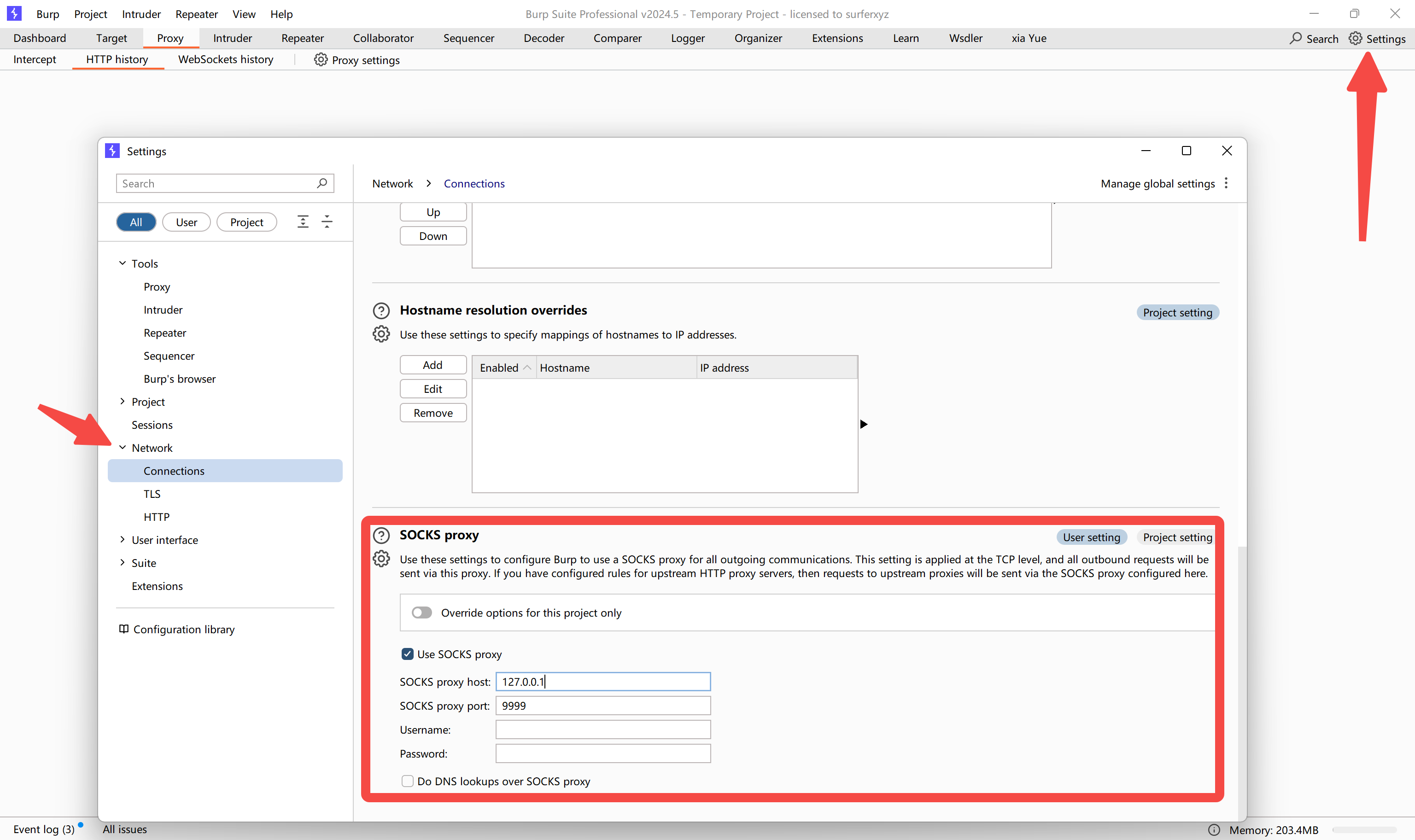Collapse the Tools tree node

122,263
